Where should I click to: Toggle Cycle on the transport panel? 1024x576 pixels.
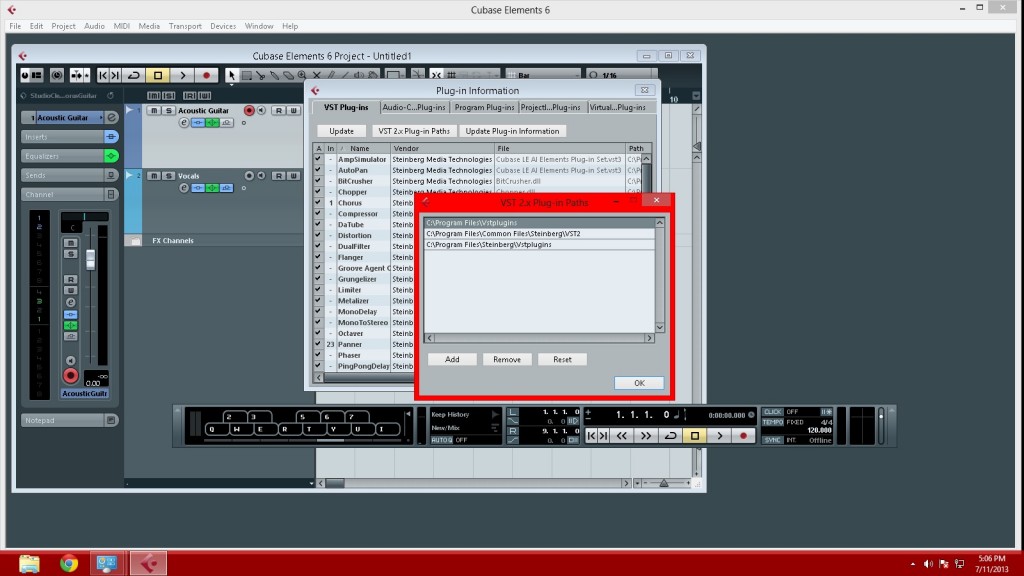coord(670,436)
